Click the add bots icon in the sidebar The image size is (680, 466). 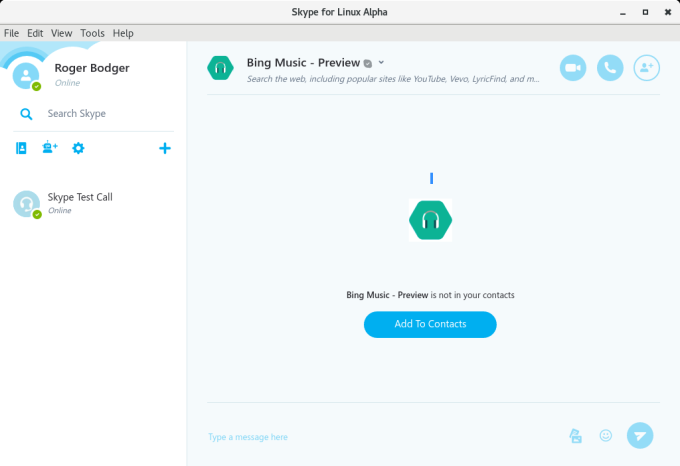[49, 148]
